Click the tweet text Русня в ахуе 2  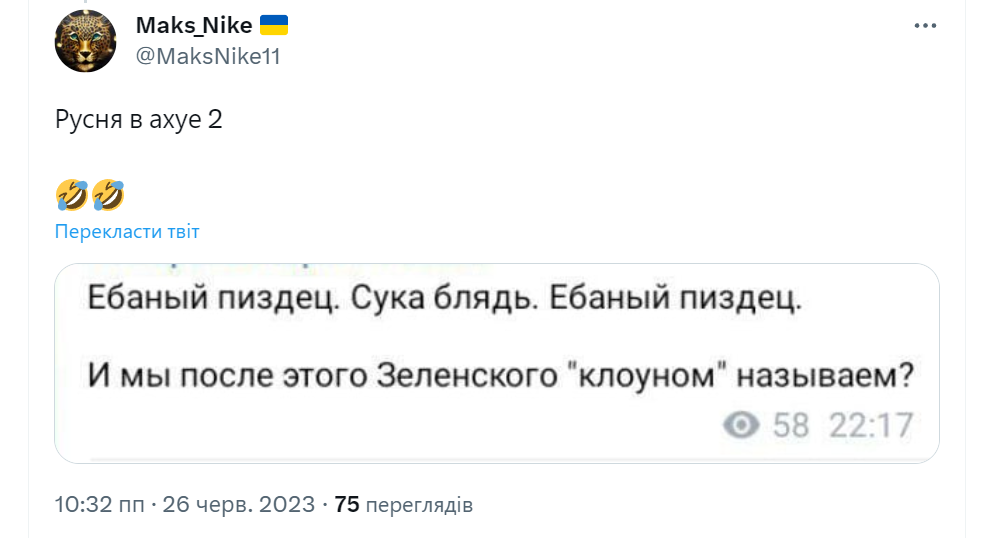pyautogui.click(x=139, y=120)
